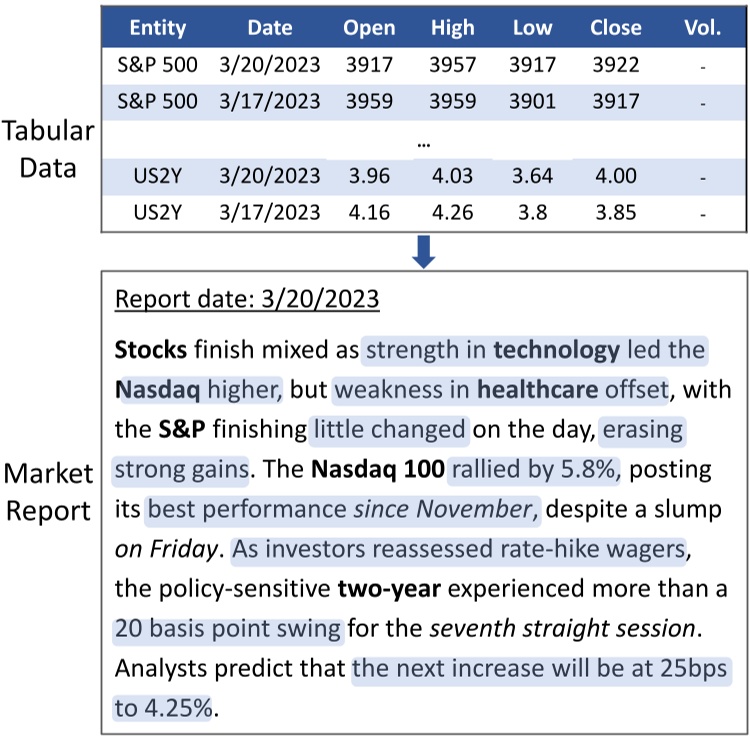The image size is (750, 736).
Task: Select the Date column header
Action: pyautogui.click(x=270, y=27)
